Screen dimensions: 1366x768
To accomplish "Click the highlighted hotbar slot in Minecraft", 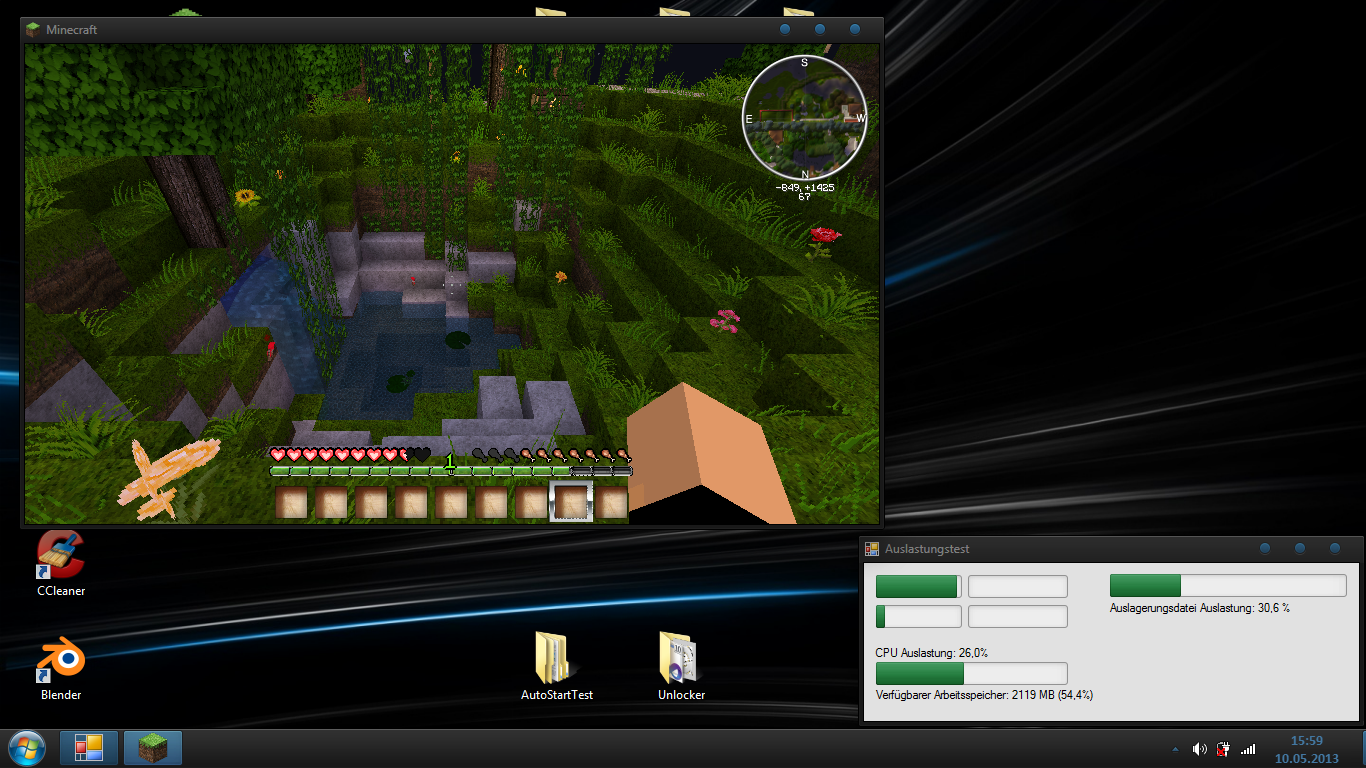I will tap(571, 501).
